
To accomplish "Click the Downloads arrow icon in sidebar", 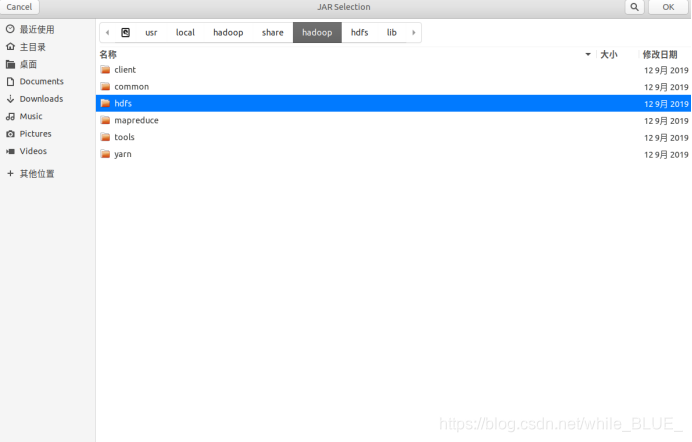I will (x=10, y=99).
